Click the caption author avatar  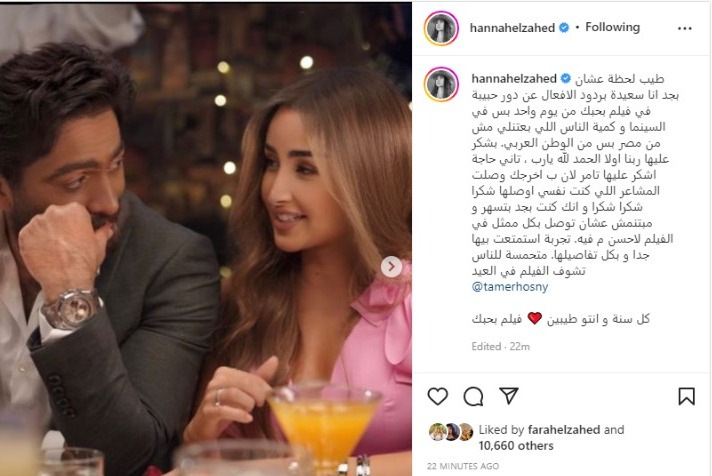441,84
